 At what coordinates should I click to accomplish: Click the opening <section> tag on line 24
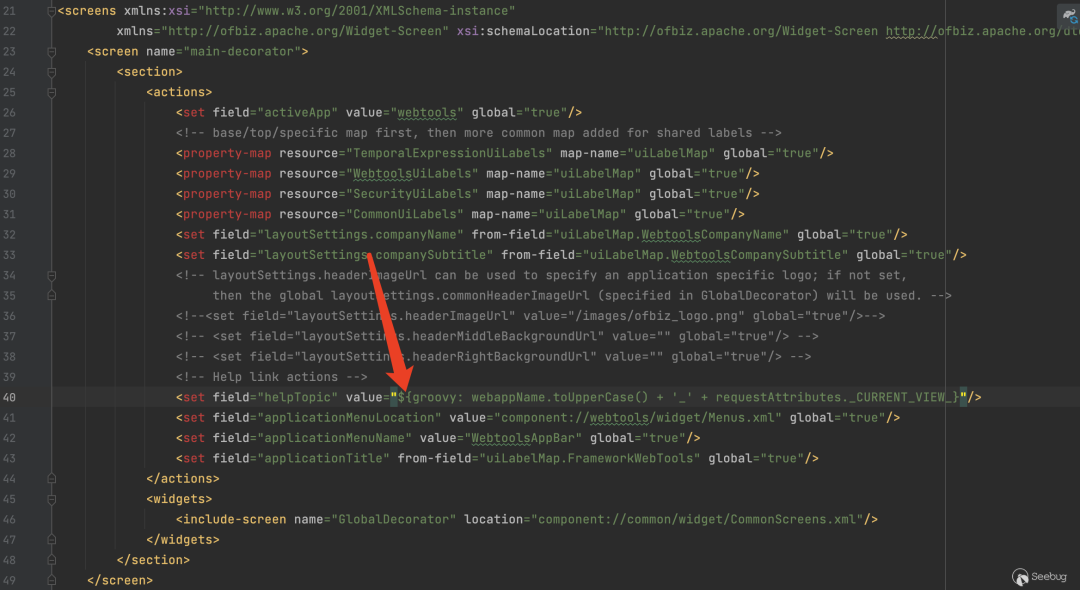click(149, 72)
